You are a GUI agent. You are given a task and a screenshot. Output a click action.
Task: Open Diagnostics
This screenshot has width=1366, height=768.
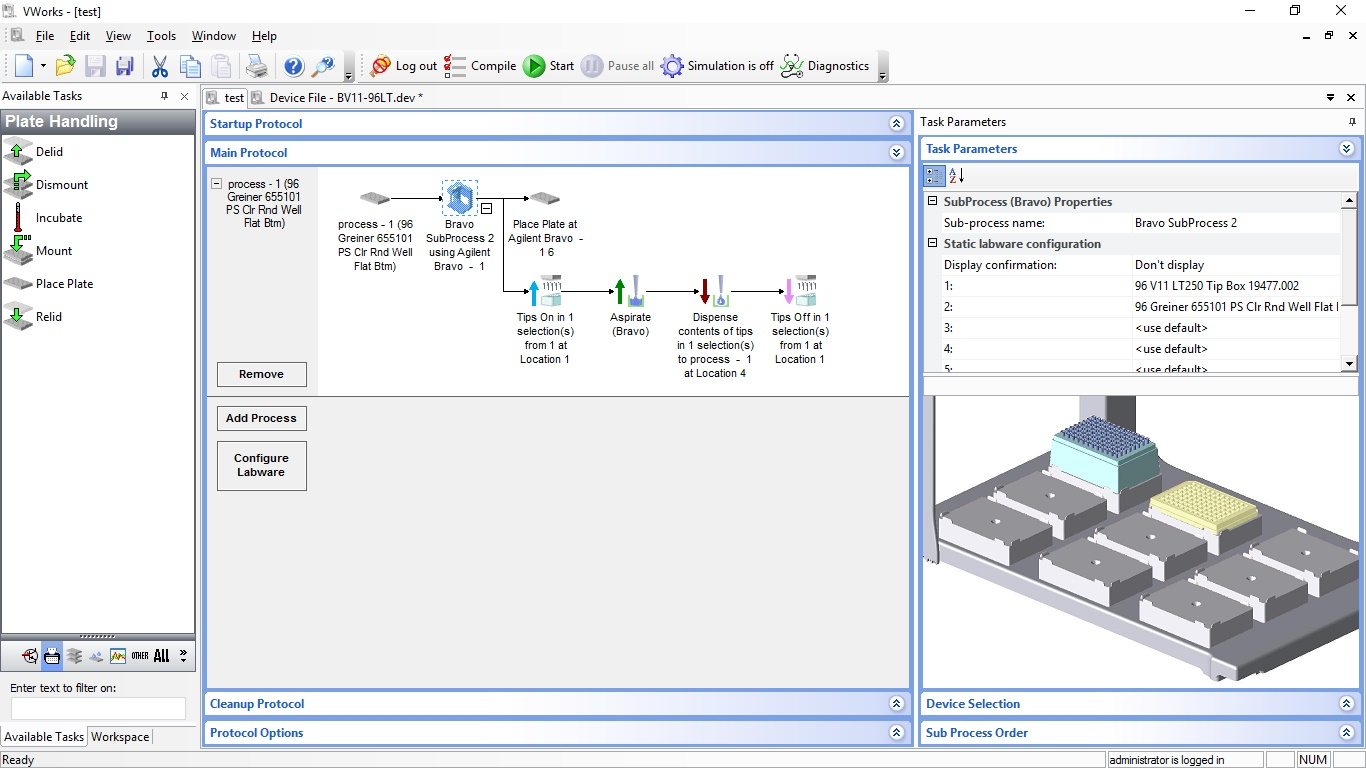(825, 66)
